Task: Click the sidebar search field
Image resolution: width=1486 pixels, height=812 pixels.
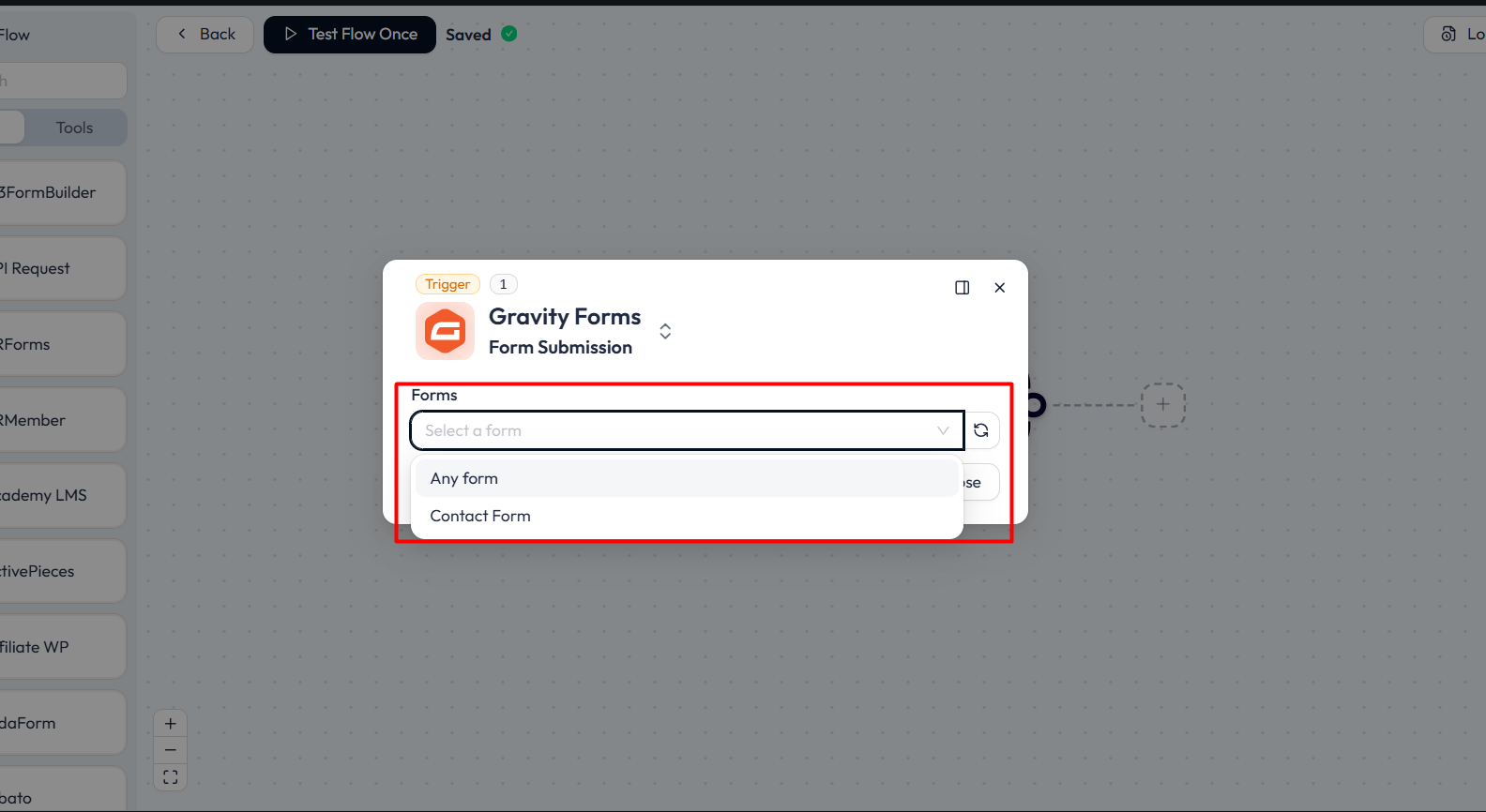Action: [x=62, y=81]
